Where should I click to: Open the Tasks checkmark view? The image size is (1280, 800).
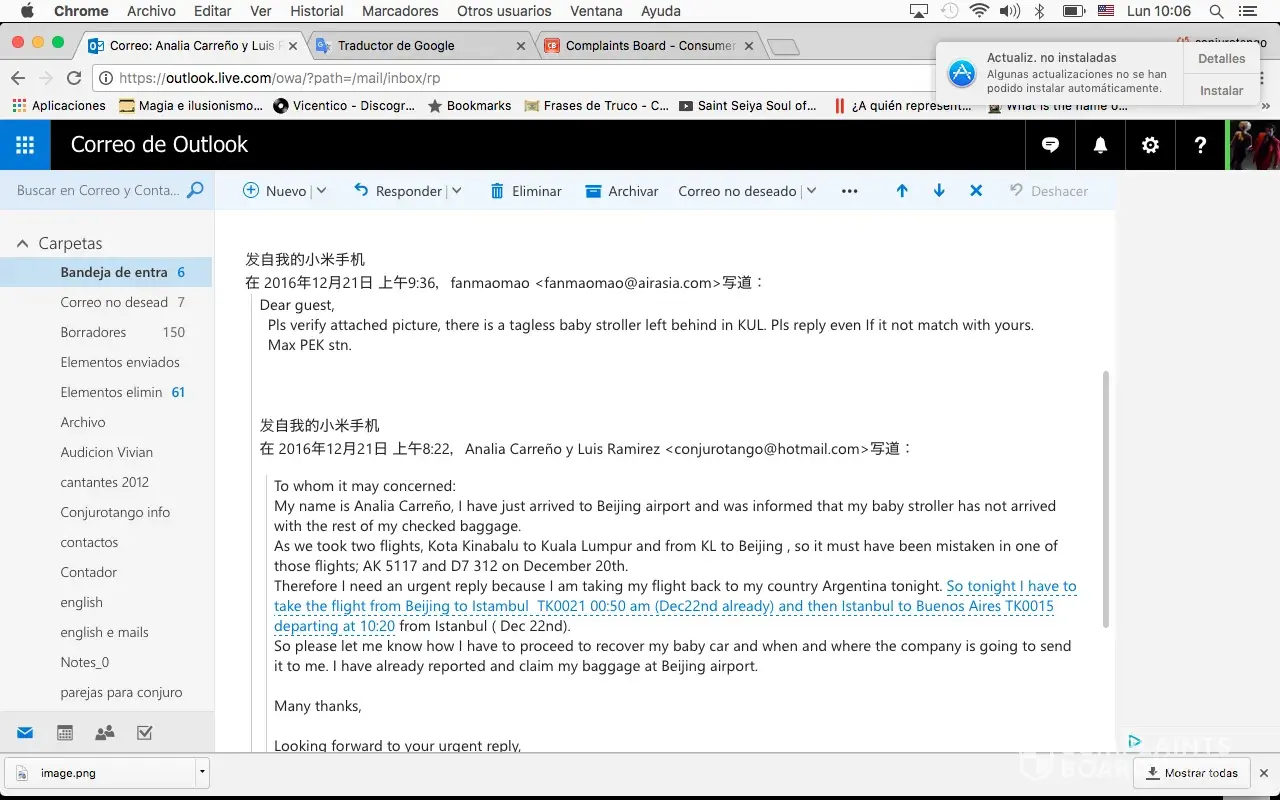pos(144,733)
